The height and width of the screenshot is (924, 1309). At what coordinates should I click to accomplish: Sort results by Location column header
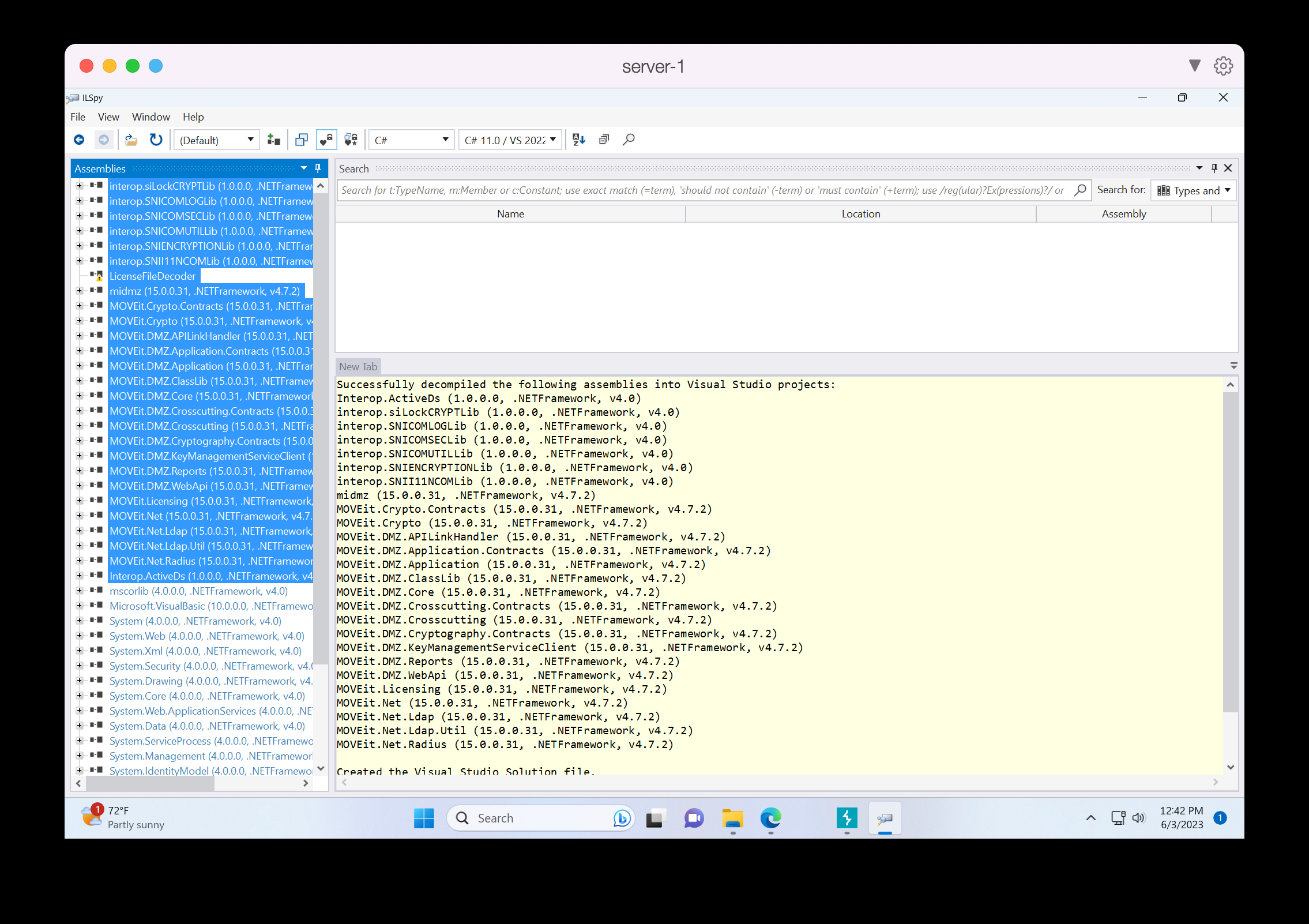coord(860,214)
